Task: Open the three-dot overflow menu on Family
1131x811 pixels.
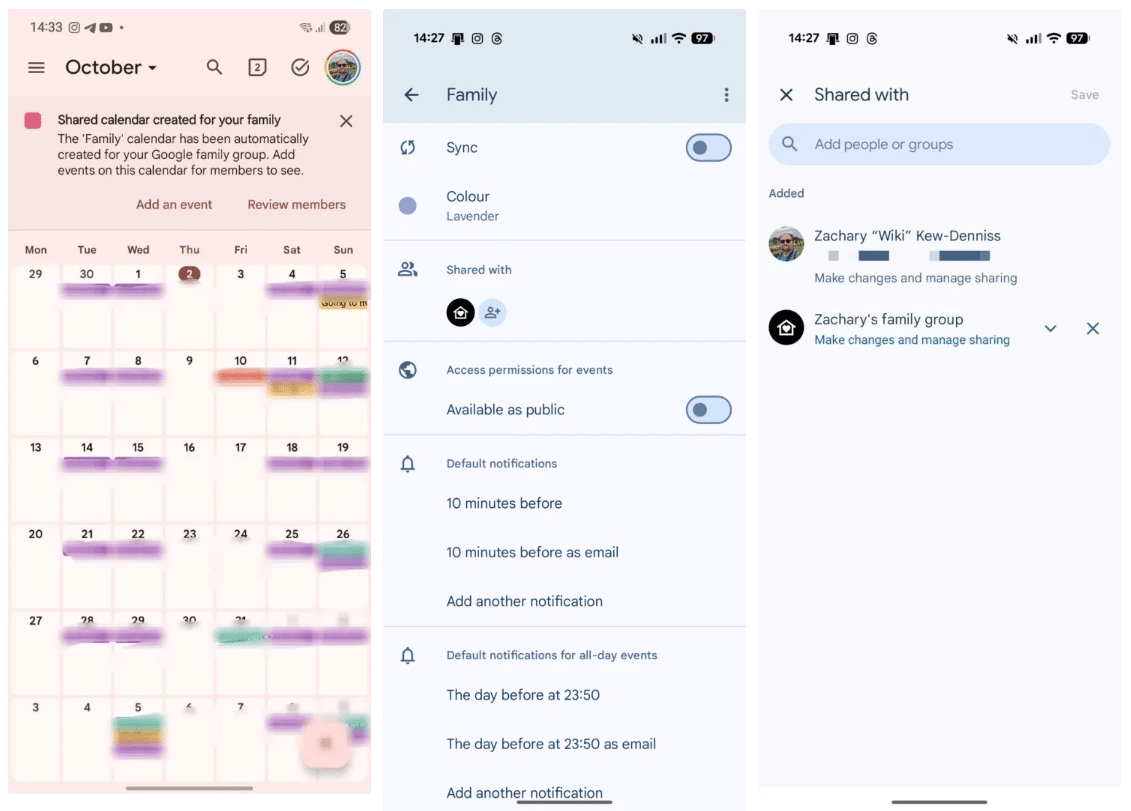Action: [x=726, y=95]
